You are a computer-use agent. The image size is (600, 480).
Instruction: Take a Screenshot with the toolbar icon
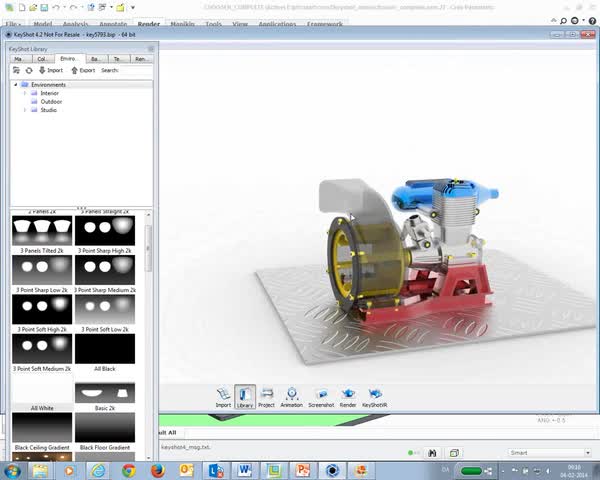pyautogui.click(x=321, y=397)
